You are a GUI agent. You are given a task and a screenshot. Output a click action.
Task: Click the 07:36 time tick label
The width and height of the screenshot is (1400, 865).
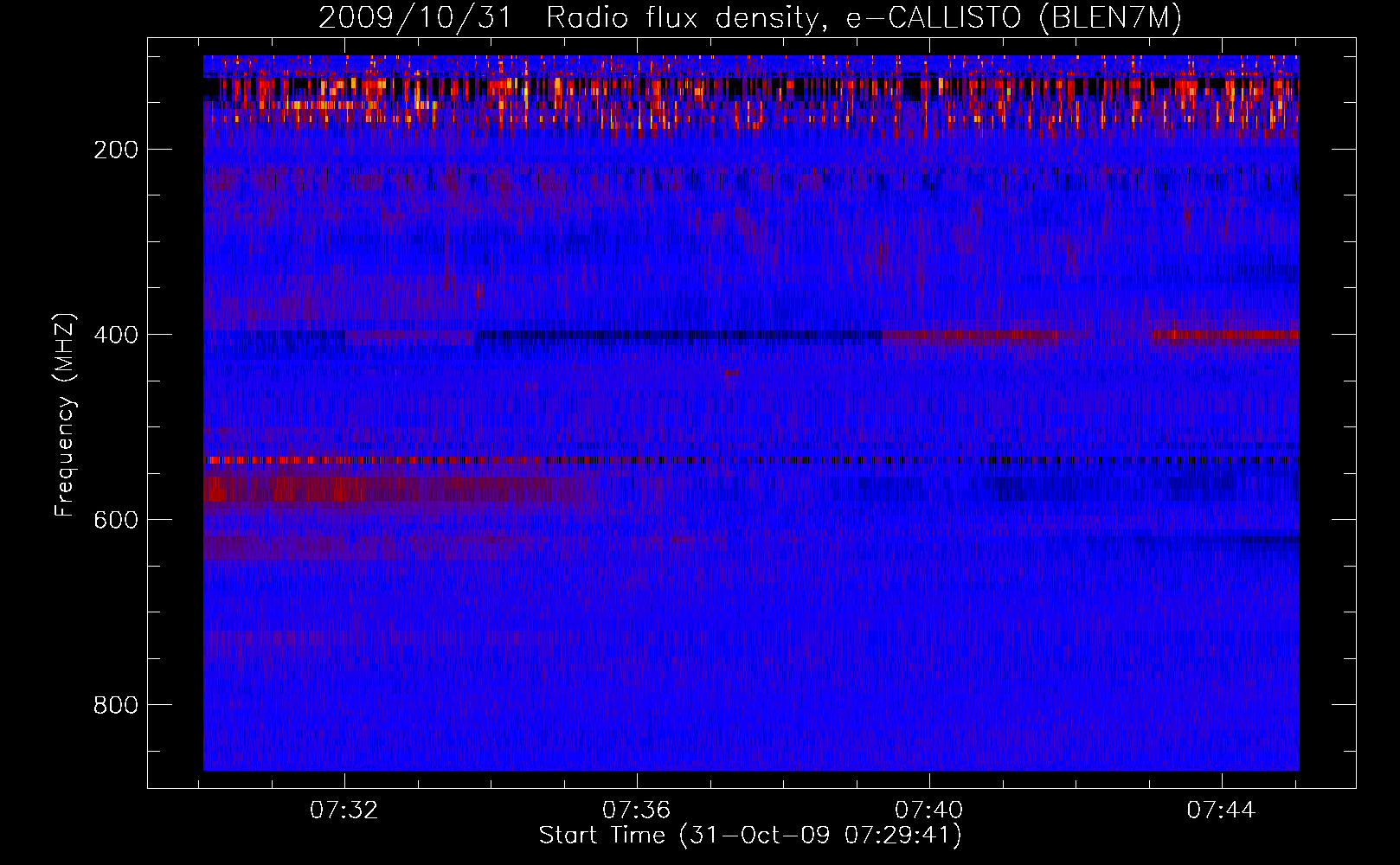pos(637,811)
